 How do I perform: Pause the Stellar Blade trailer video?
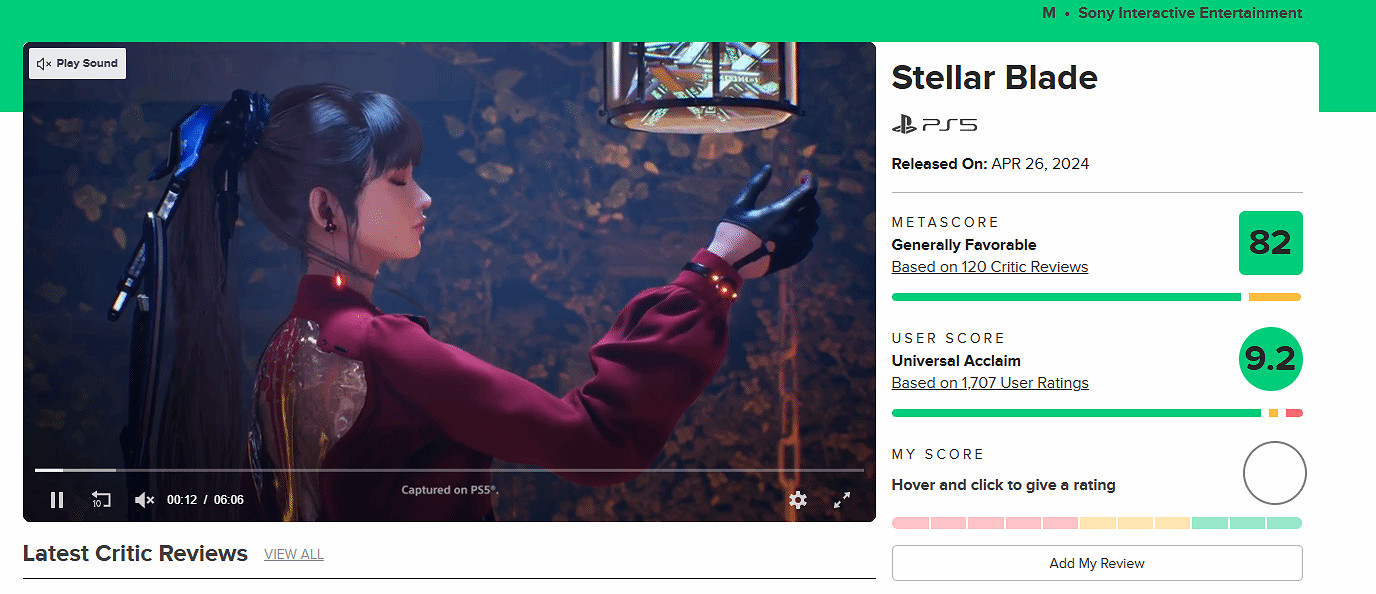point(57,499)
